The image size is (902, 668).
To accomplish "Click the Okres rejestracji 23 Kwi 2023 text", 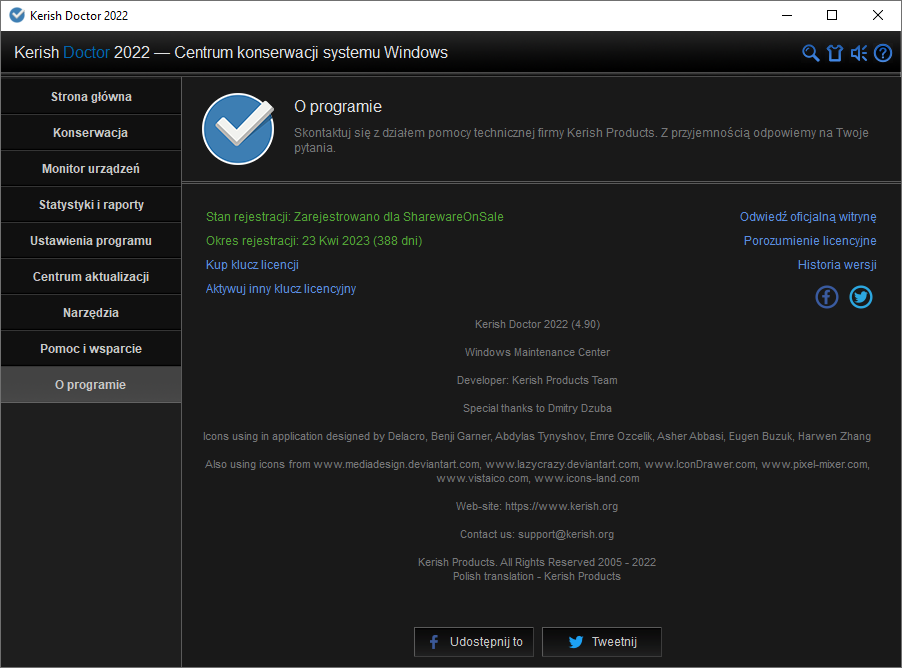I will [314, 241].
